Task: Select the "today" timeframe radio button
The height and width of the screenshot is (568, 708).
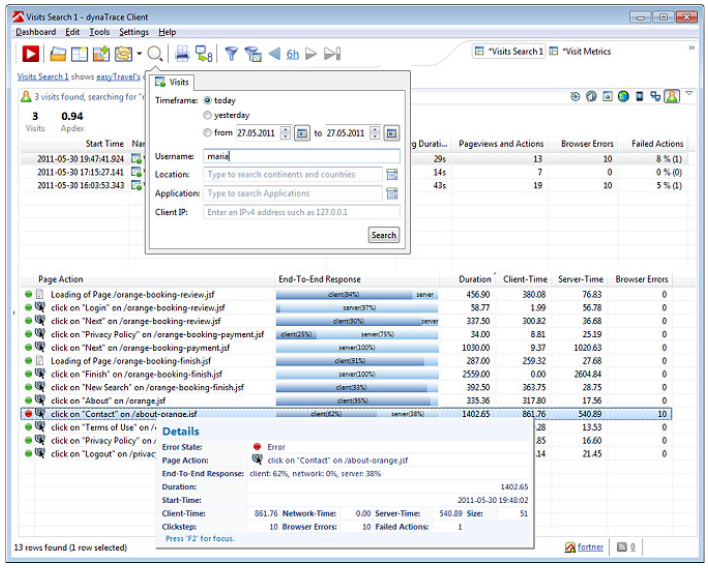Action: click(x=208, y=100)
